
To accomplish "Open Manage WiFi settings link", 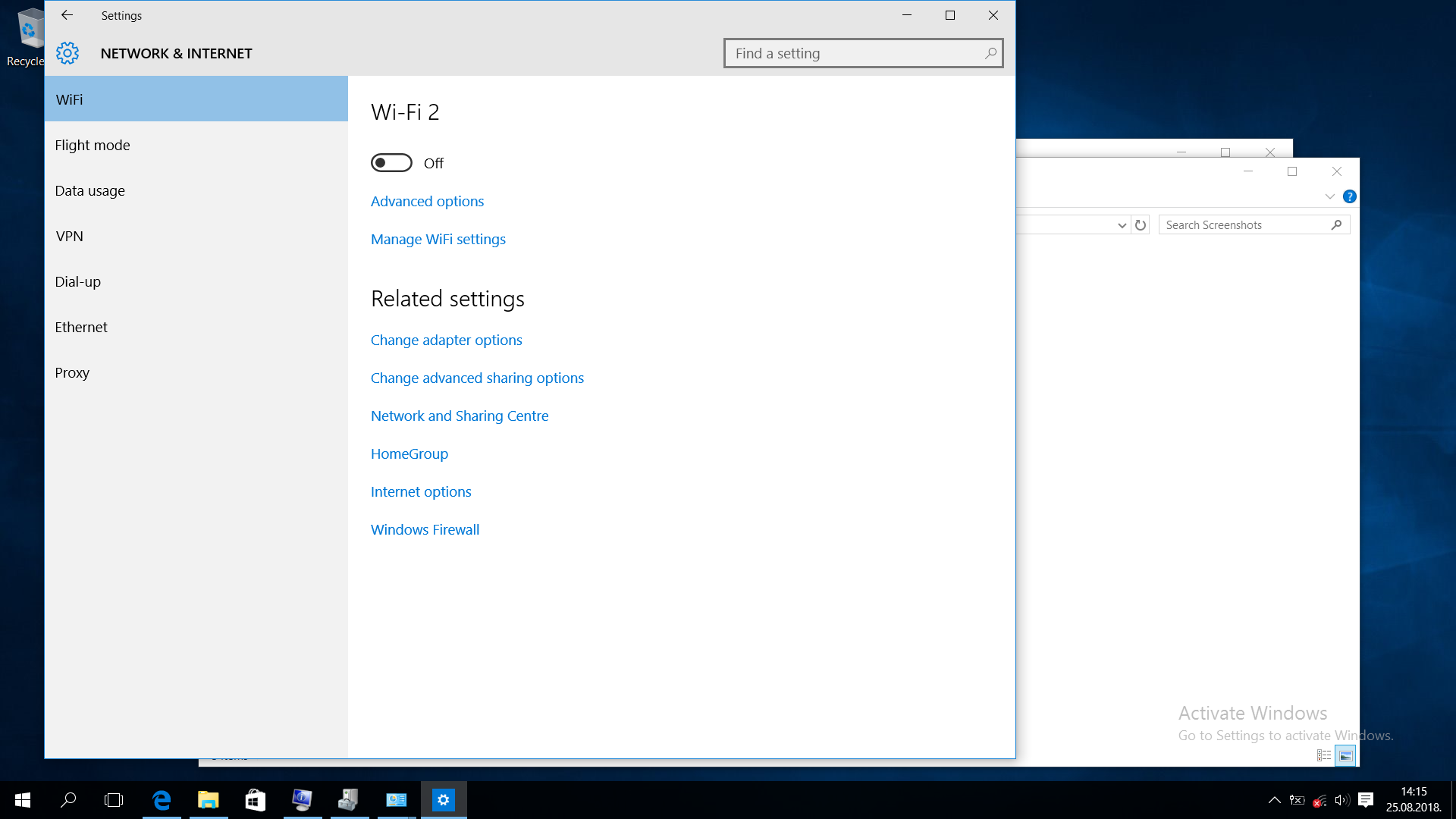I will pyautogui.click(x=438, y=239).
